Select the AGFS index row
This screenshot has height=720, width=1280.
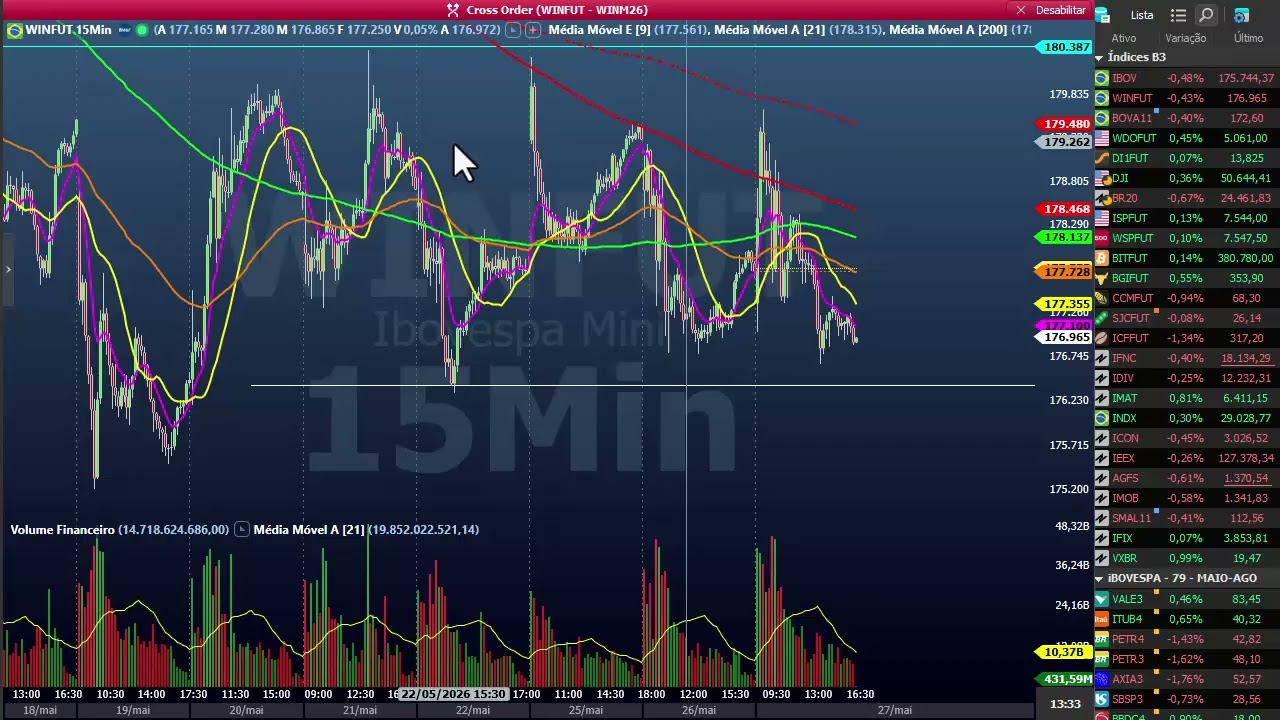click(1187, 478)
